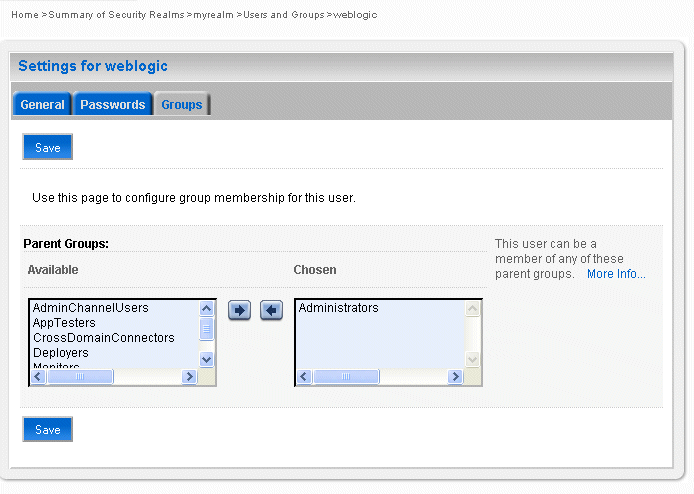This screenshot has width=694, height=494.
Task: Navigate to Users and Groups breadcrumb
Action: [284, 15]
